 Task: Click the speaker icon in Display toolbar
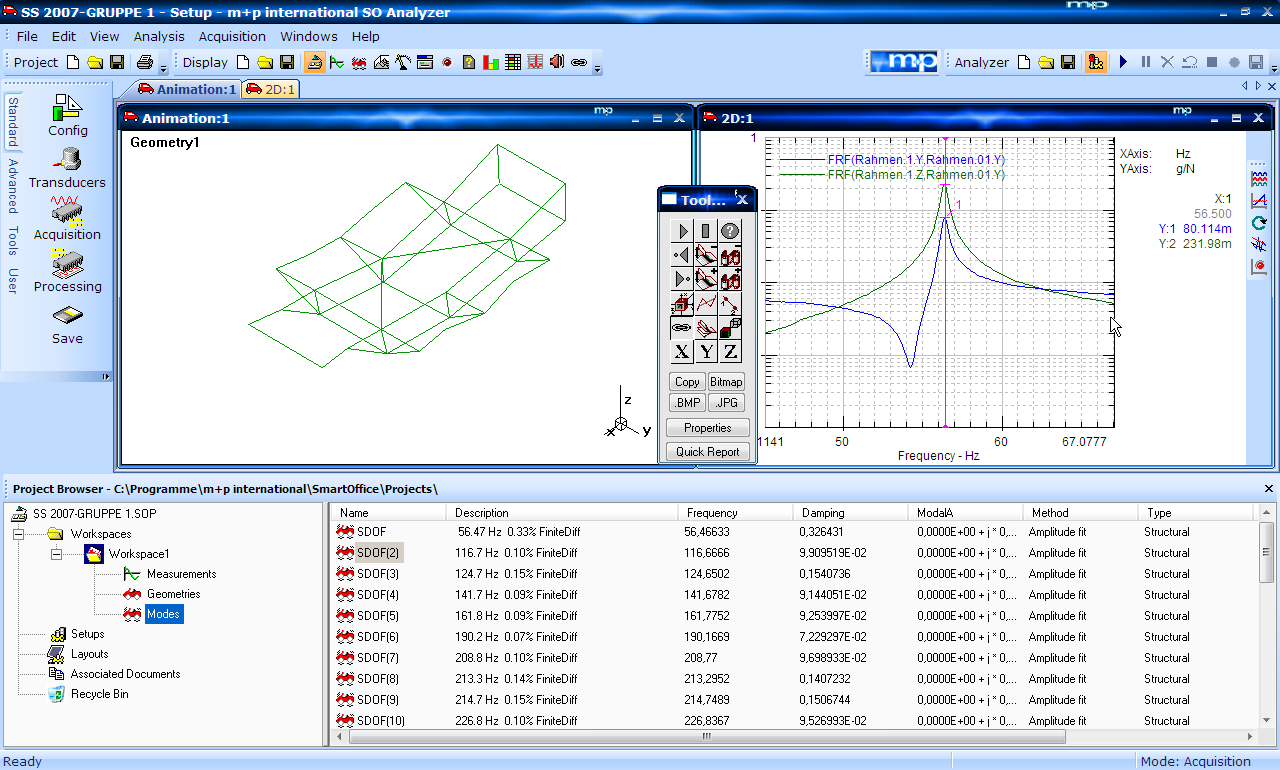[557, 62]
